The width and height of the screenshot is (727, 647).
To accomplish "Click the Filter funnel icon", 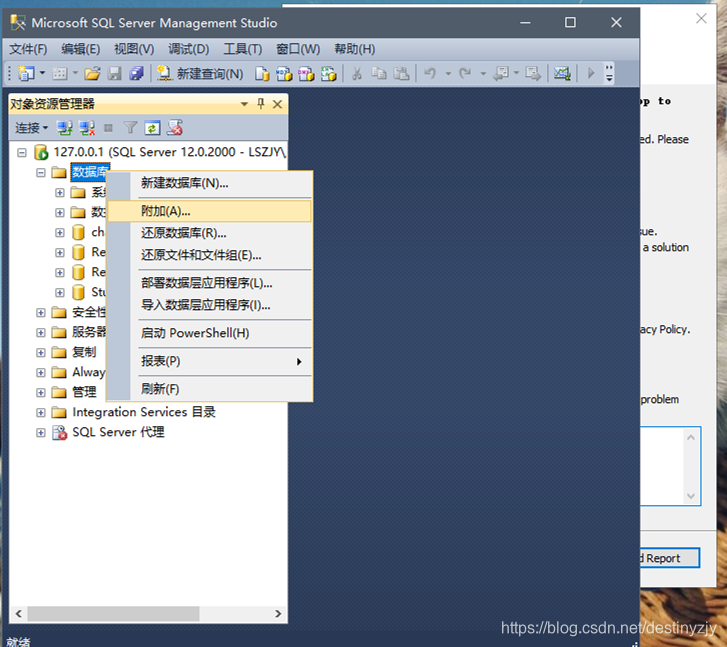I will [130, 128].
